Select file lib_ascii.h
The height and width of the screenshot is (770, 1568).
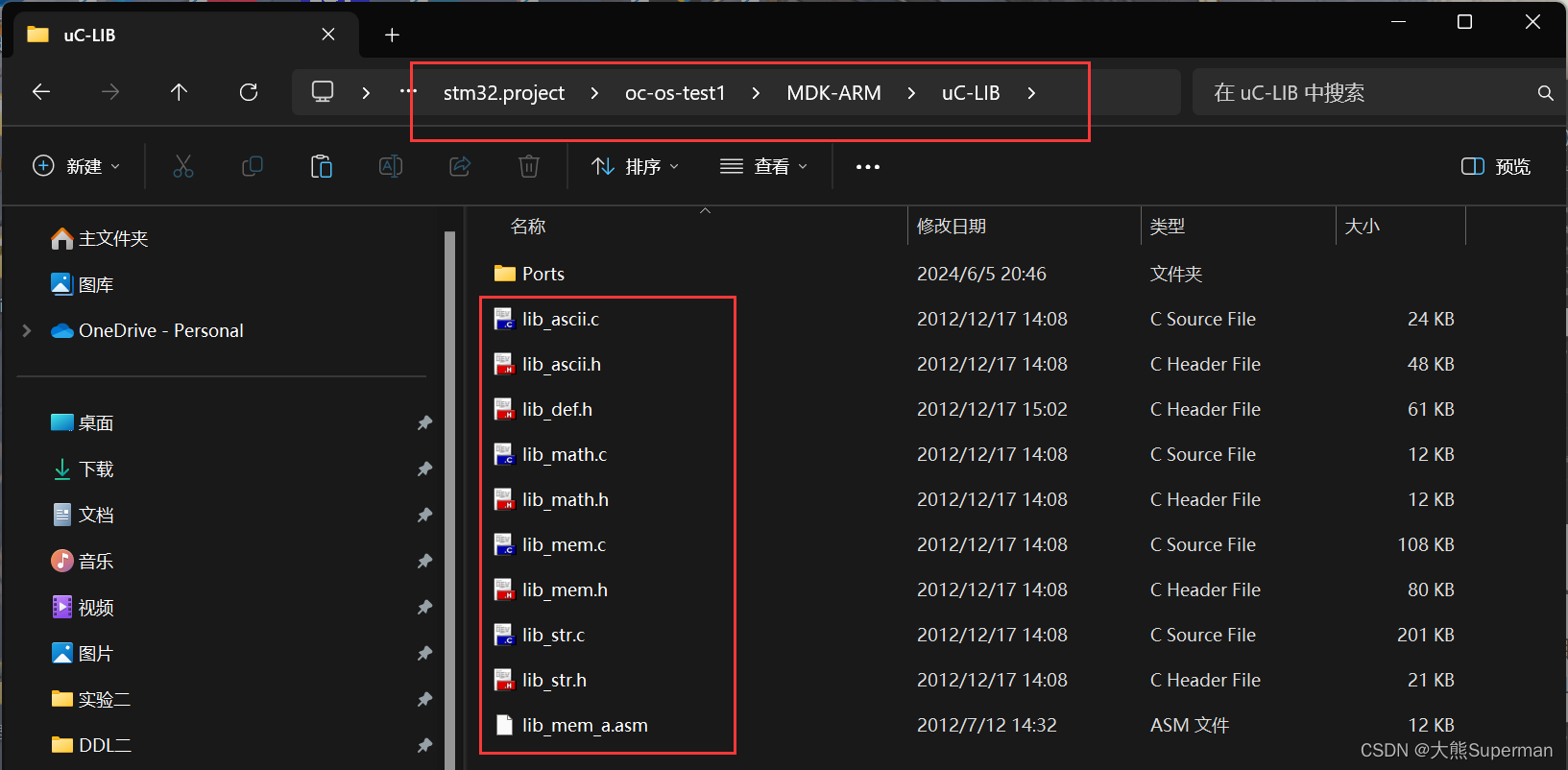pyautogui.click(x=562, y=364)
